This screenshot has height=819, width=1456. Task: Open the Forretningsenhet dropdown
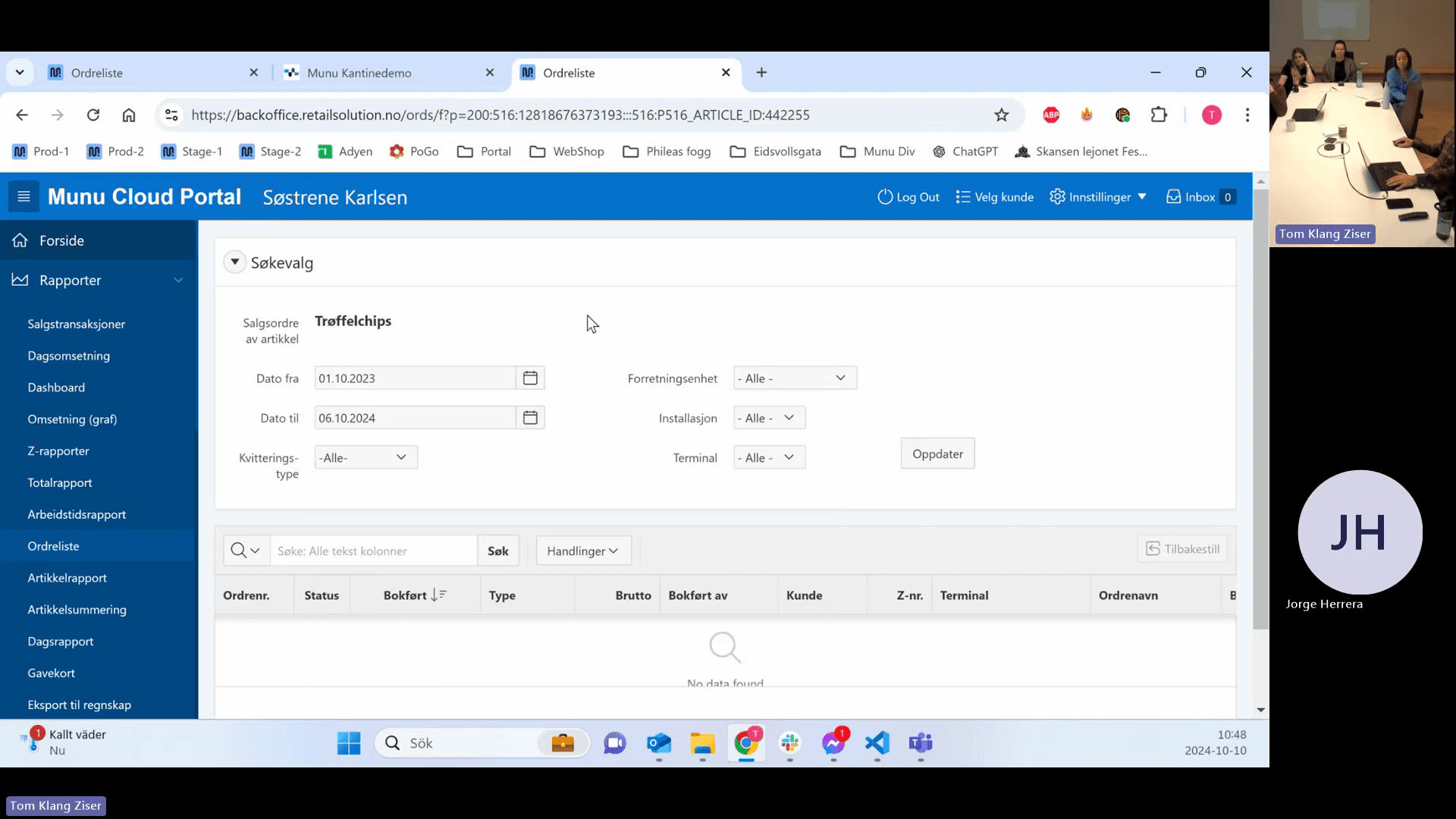[795, 378]
